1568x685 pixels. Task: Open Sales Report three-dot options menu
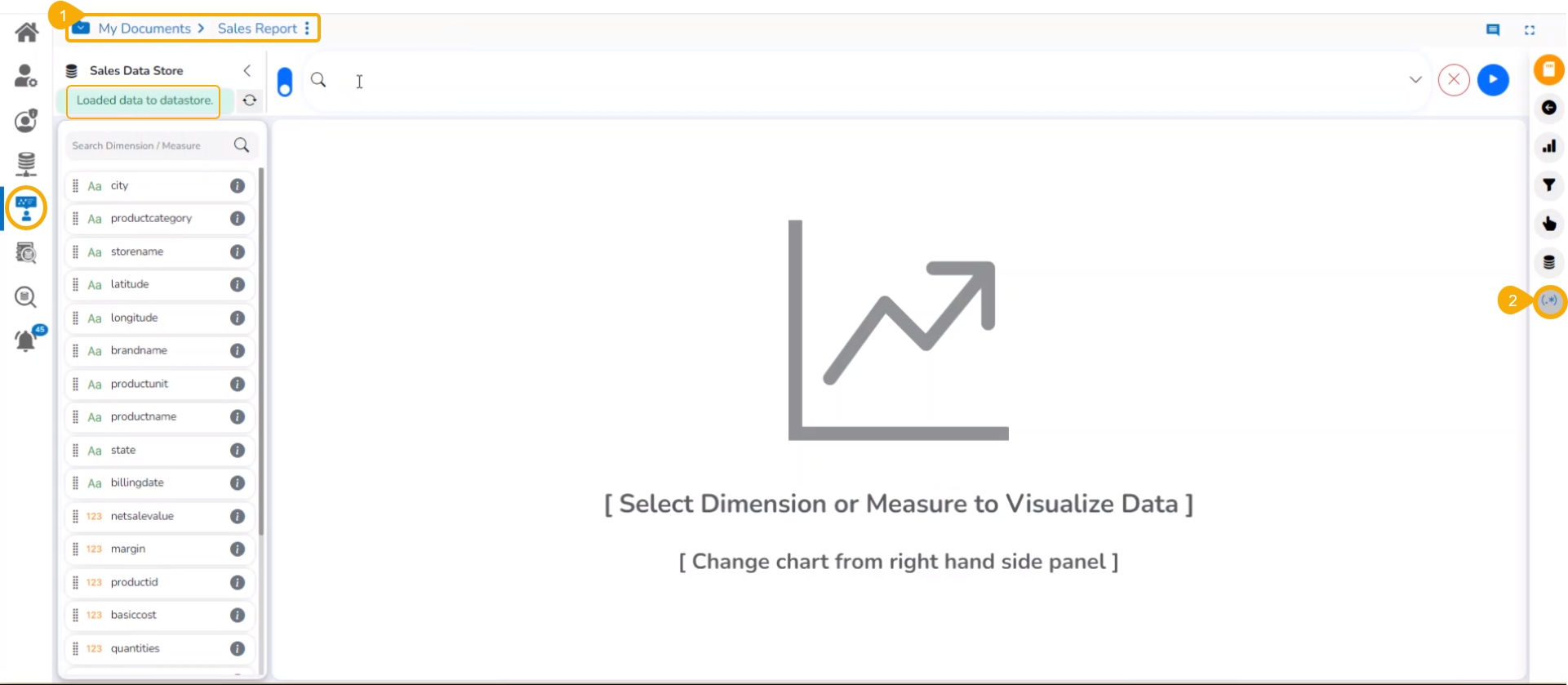pyautogui.click(x=307, y=29)
